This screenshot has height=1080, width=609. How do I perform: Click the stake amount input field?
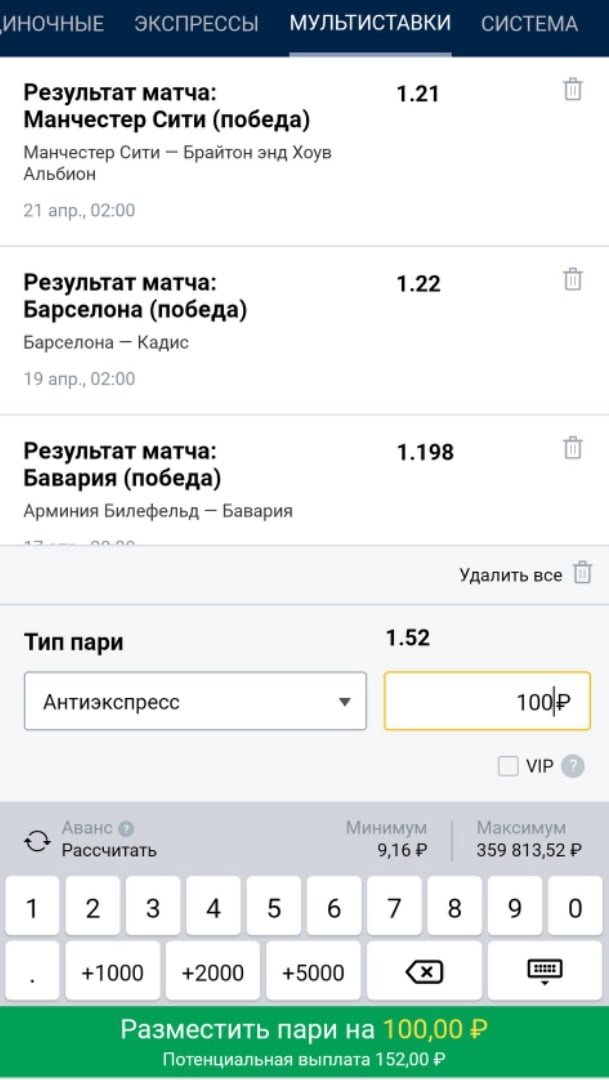[x=487, y=701]
